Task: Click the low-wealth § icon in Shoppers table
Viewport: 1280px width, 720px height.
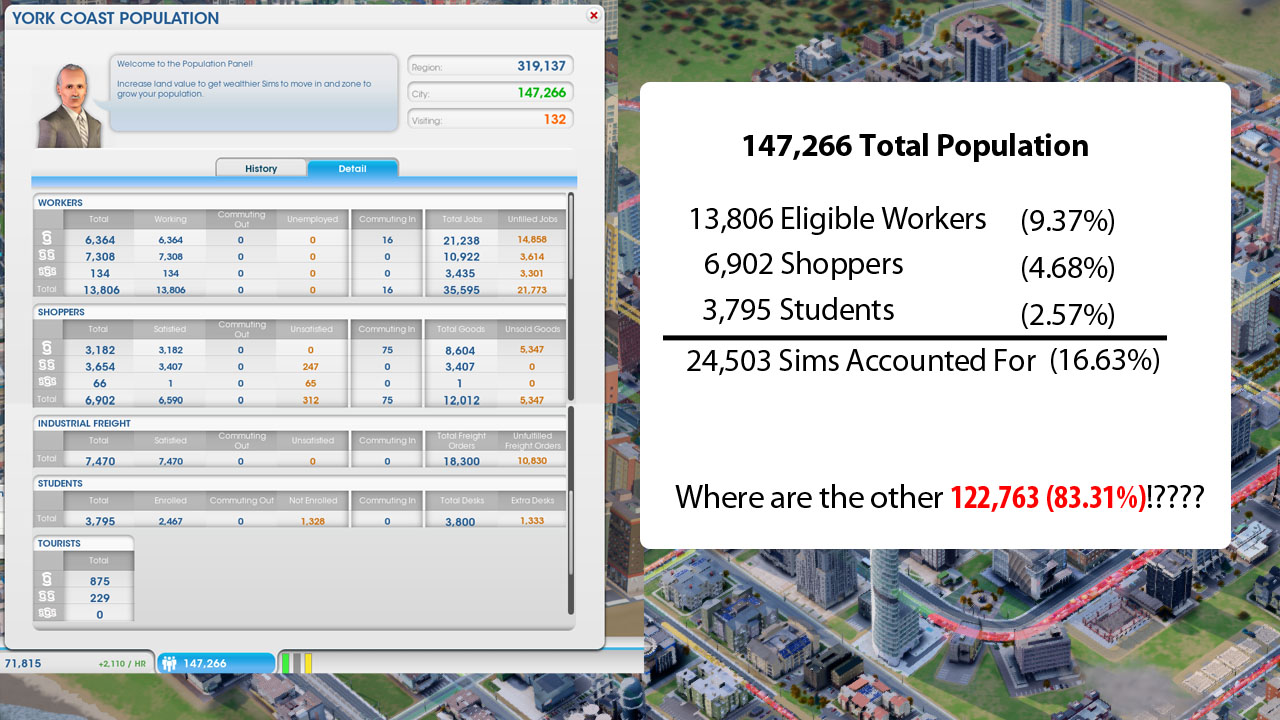Action: 46,349
